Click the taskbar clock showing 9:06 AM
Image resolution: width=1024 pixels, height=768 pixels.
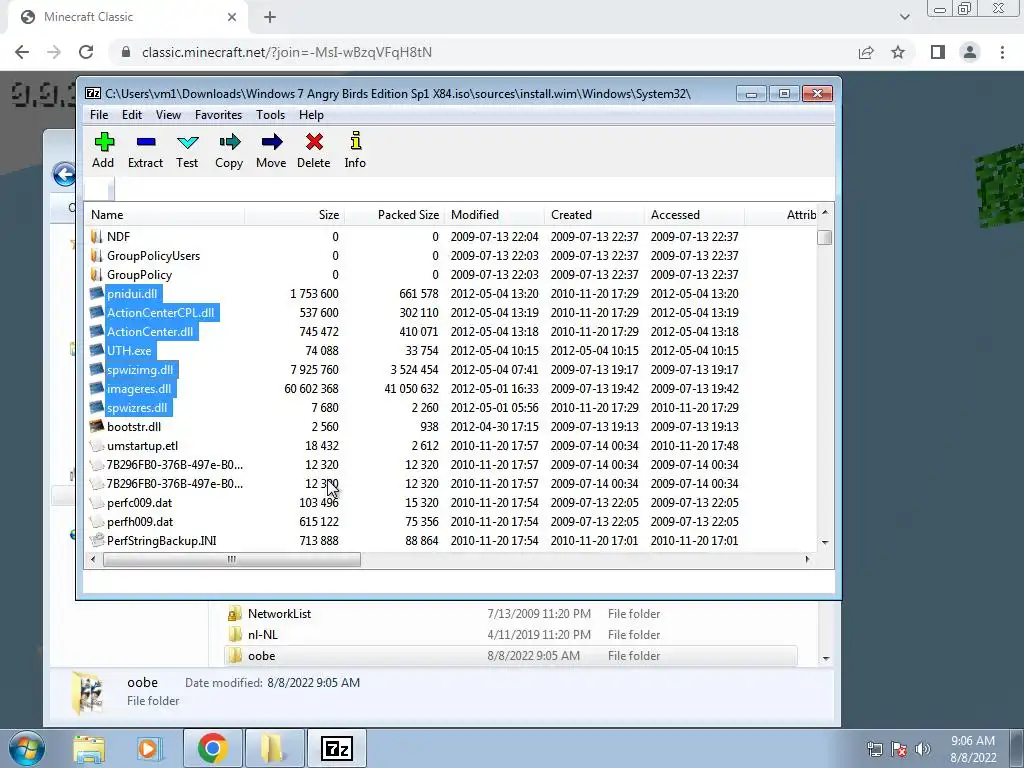tap(973, 749)
